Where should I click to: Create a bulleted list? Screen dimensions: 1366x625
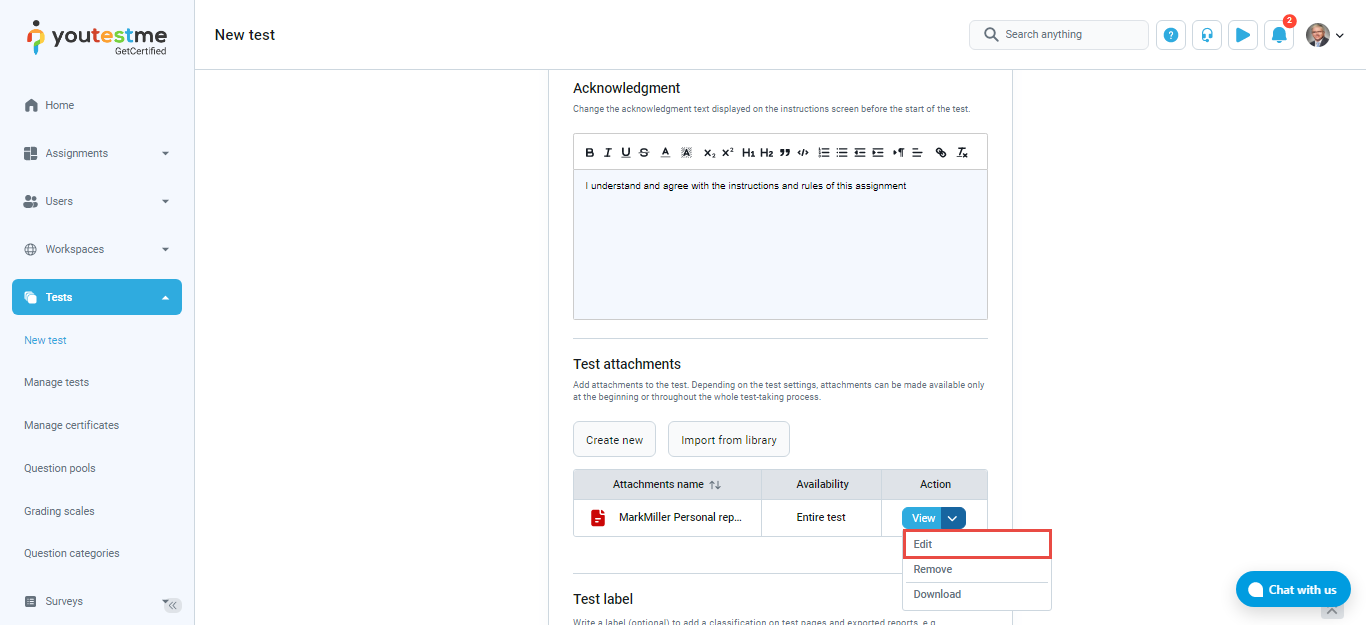click(842, 153)
